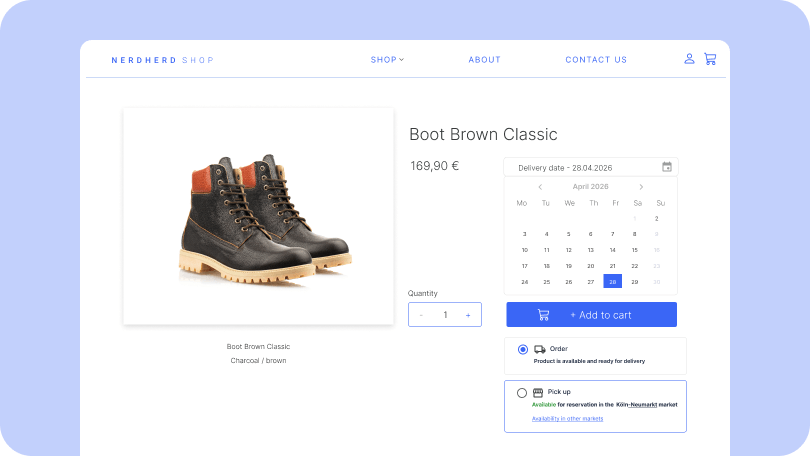The width and height of the screenshot is (810, 456).
Task: Select the Pick up radio button
Action: 522,393
